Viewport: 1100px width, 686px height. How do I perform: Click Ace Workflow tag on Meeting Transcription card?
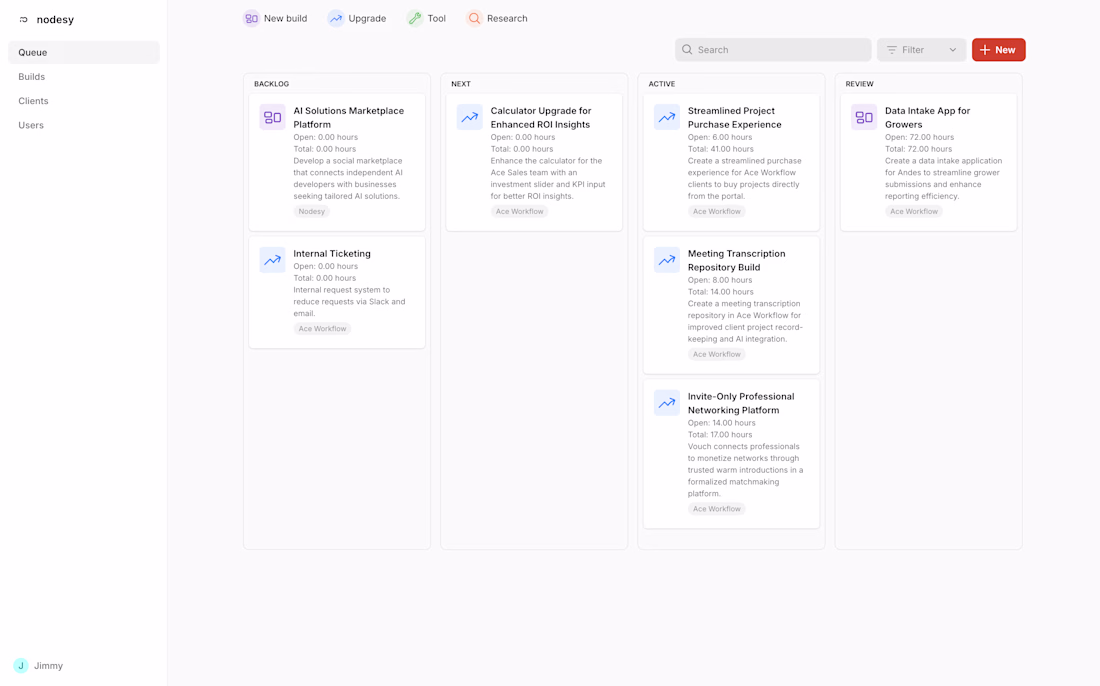click(717, 354)
